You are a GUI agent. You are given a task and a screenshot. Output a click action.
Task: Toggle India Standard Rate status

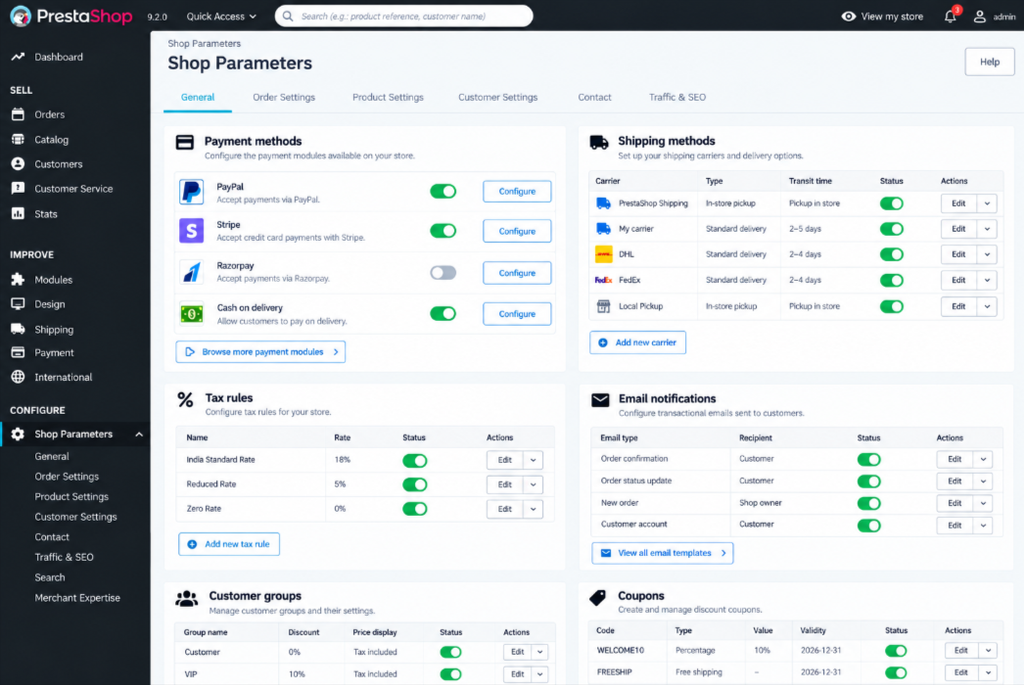415,460
